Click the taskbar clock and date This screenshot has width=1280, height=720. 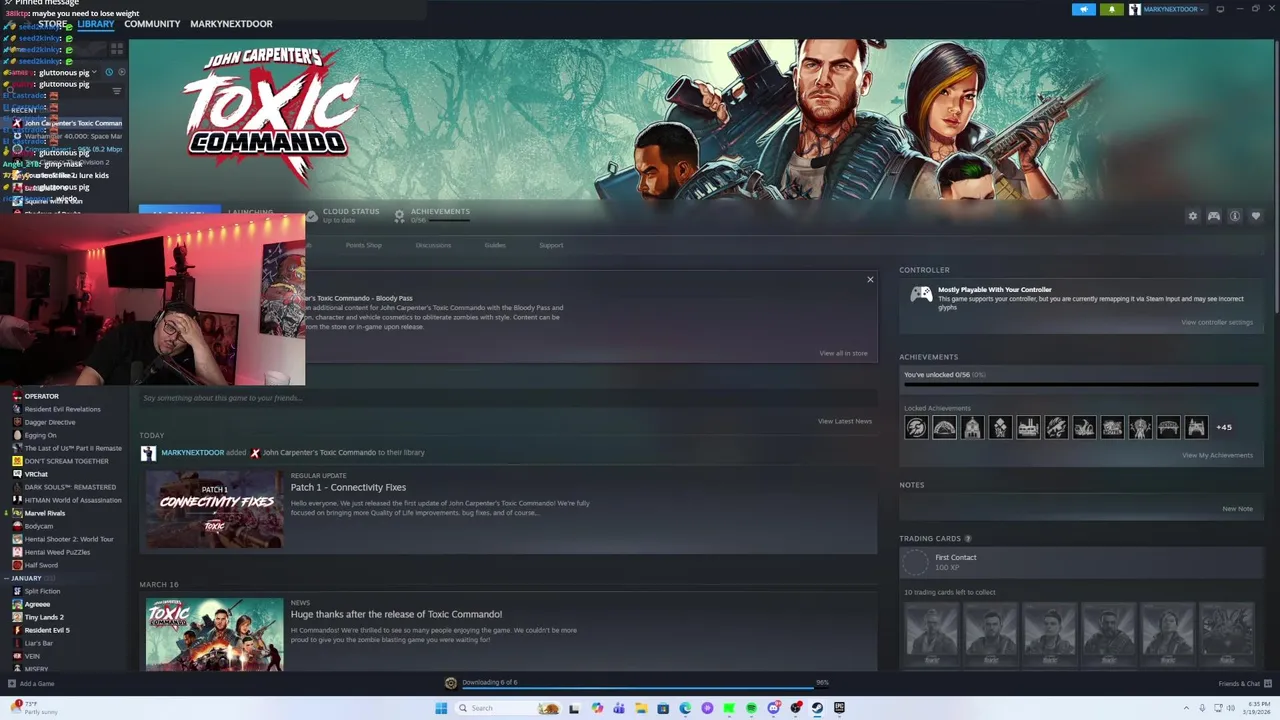(1257, 708)
